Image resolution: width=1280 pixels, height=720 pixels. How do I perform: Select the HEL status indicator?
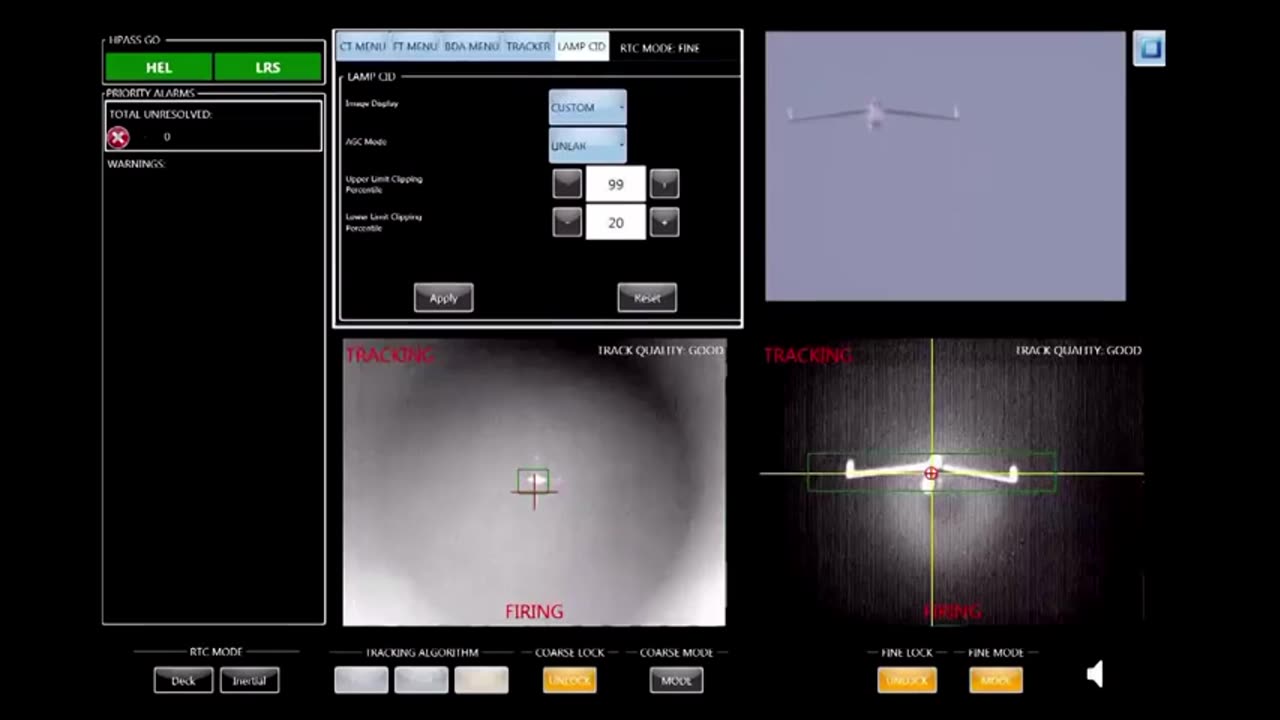coord(159,67)
